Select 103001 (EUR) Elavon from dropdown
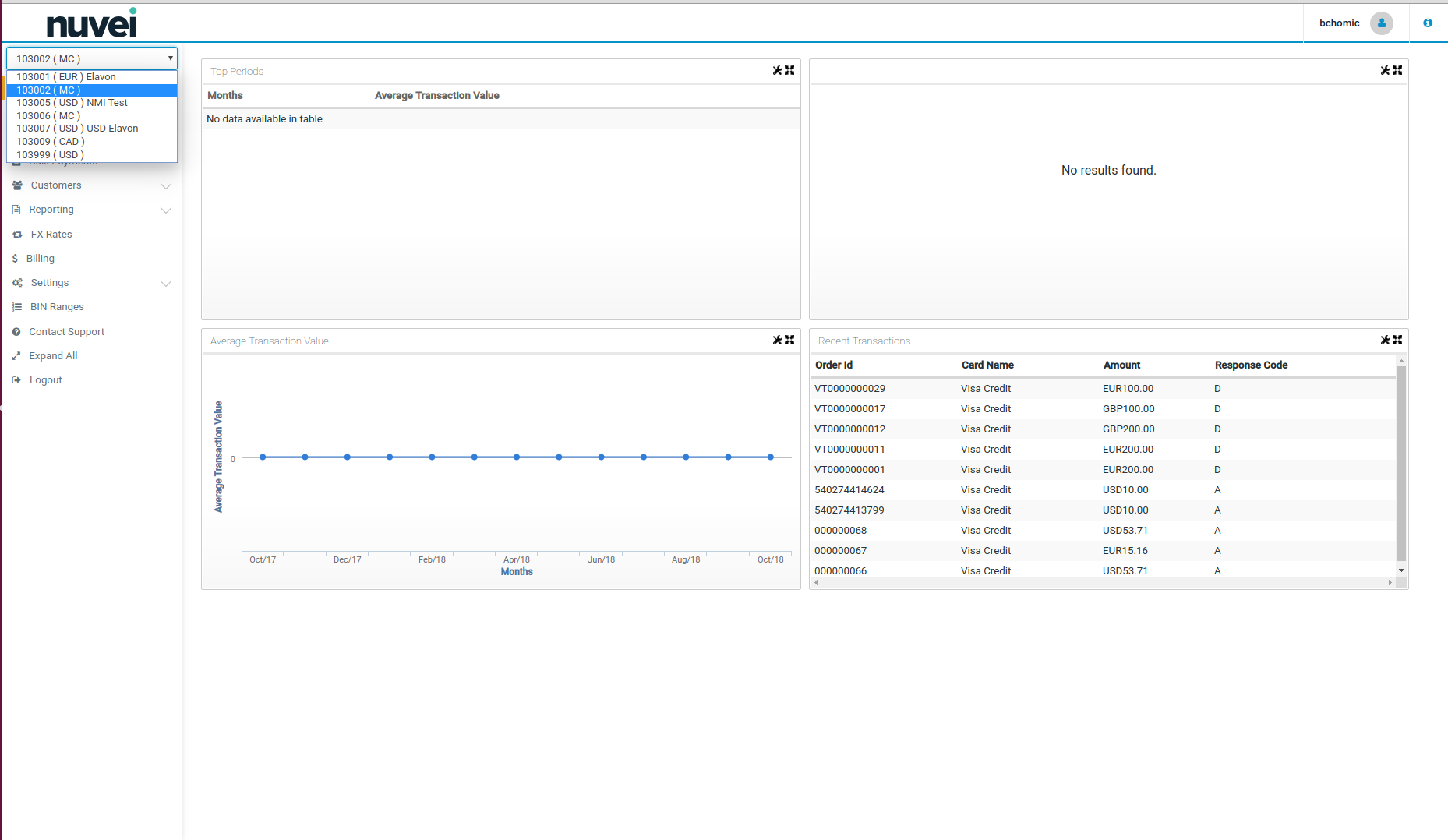Screen dimensions: 1448x840 (66, 77)
